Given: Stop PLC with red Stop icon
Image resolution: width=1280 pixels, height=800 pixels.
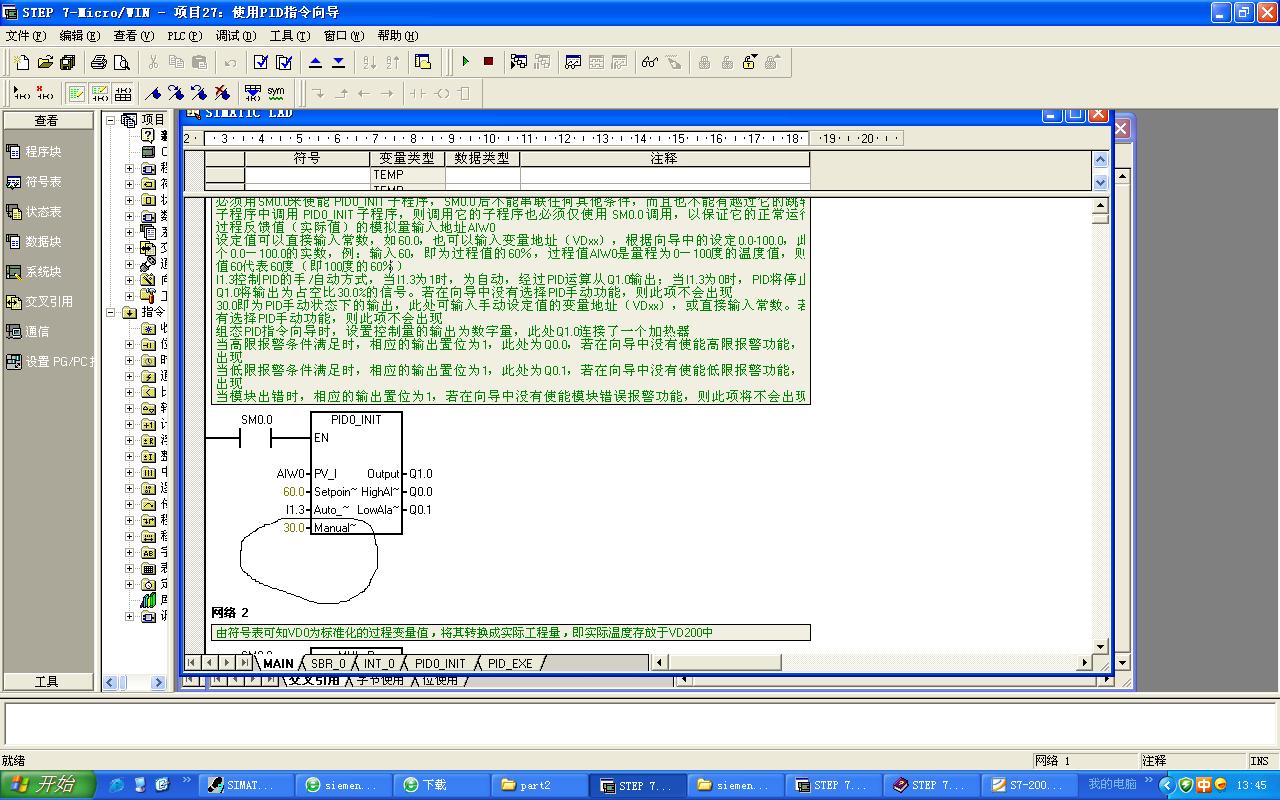Looking at the screenshot, I should (488, 62).
